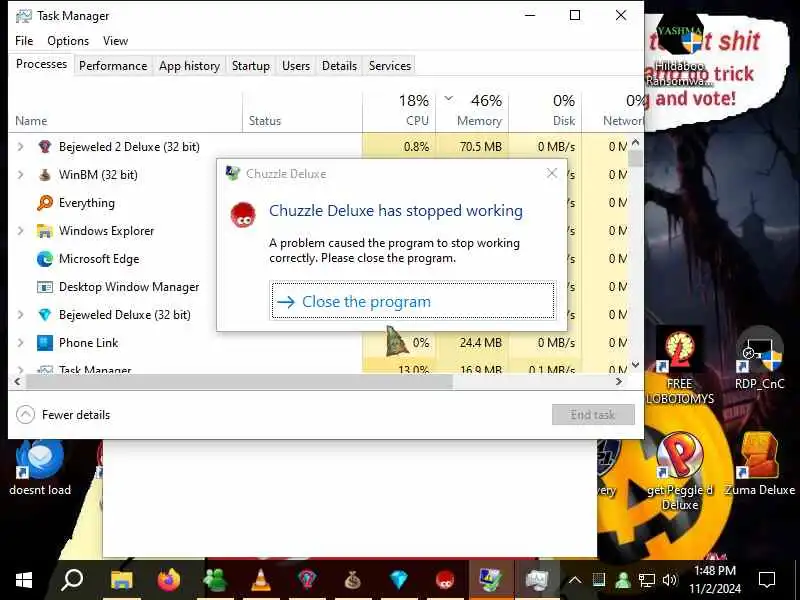
Task: Click the Phone Link icon in process list
Action: [45, 343]
